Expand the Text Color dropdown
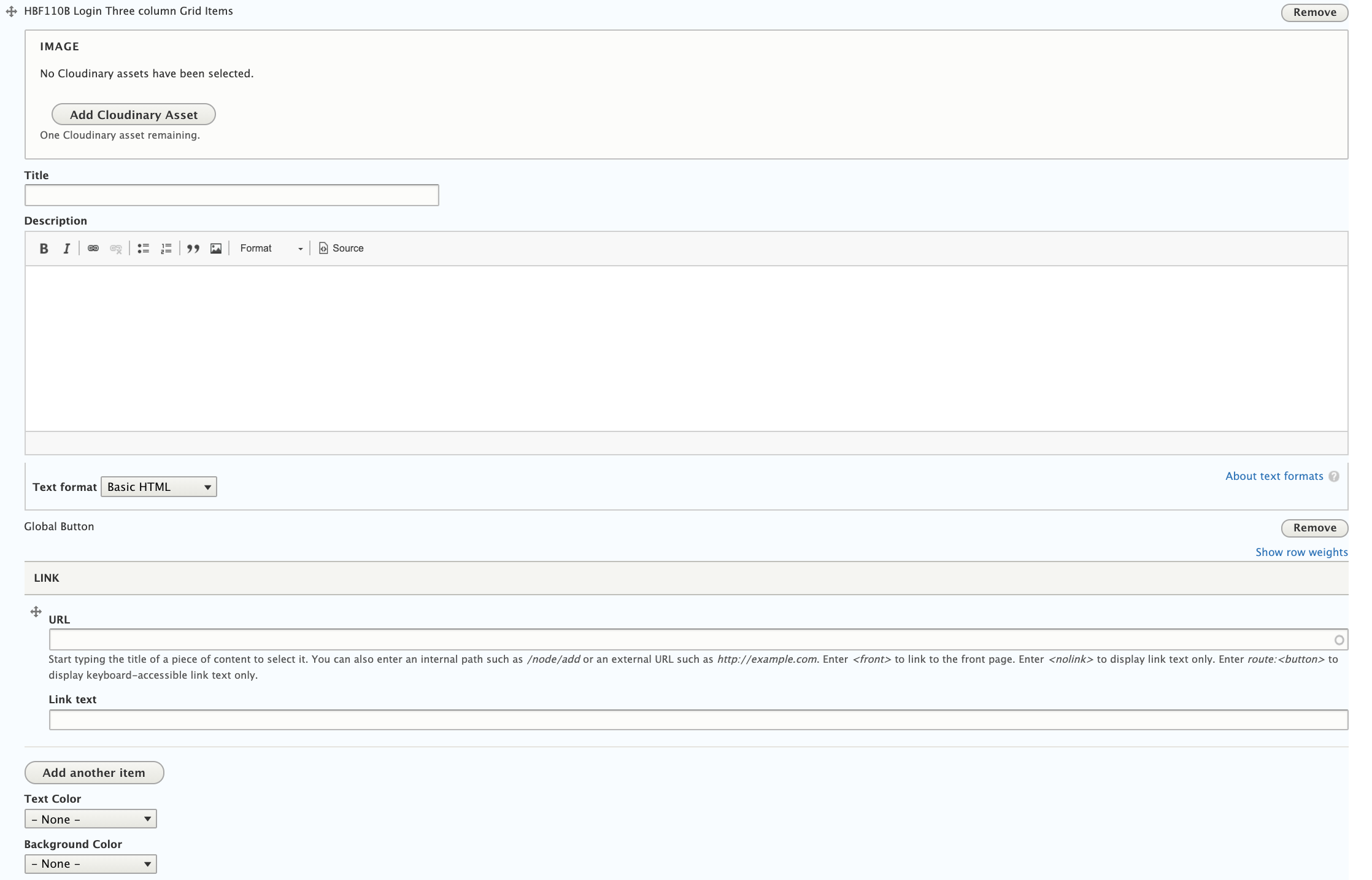This screenshot has height=880, width=1372. click(x=89, y=819)
